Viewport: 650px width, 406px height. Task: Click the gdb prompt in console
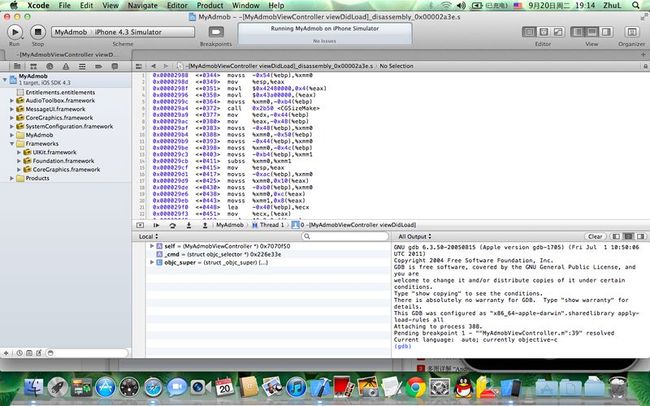click(x=403, y=346)
